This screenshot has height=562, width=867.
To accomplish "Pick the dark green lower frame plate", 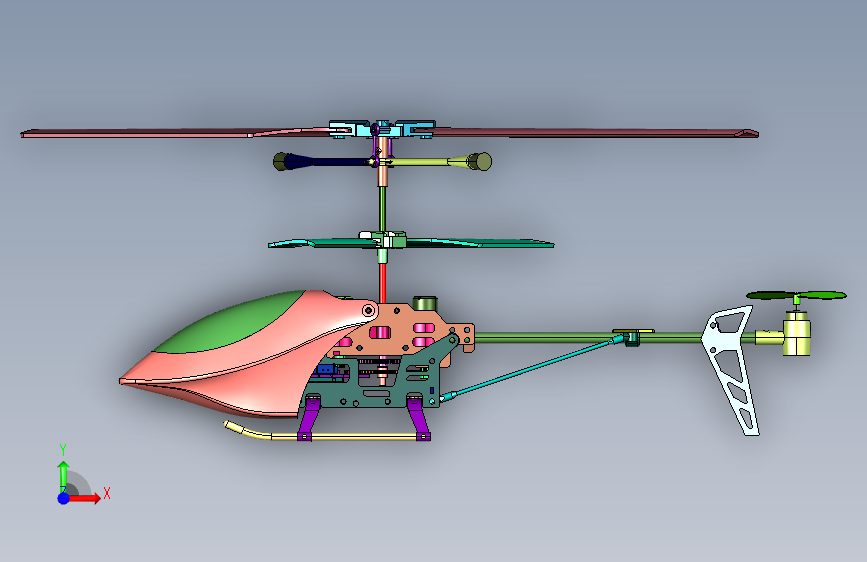I will pos(382,382).
